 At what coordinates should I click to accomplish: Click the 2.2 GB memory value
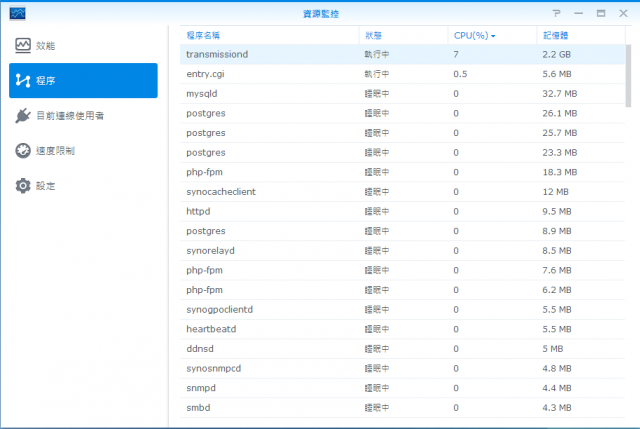pyautogui.click(x=556, y=54)
